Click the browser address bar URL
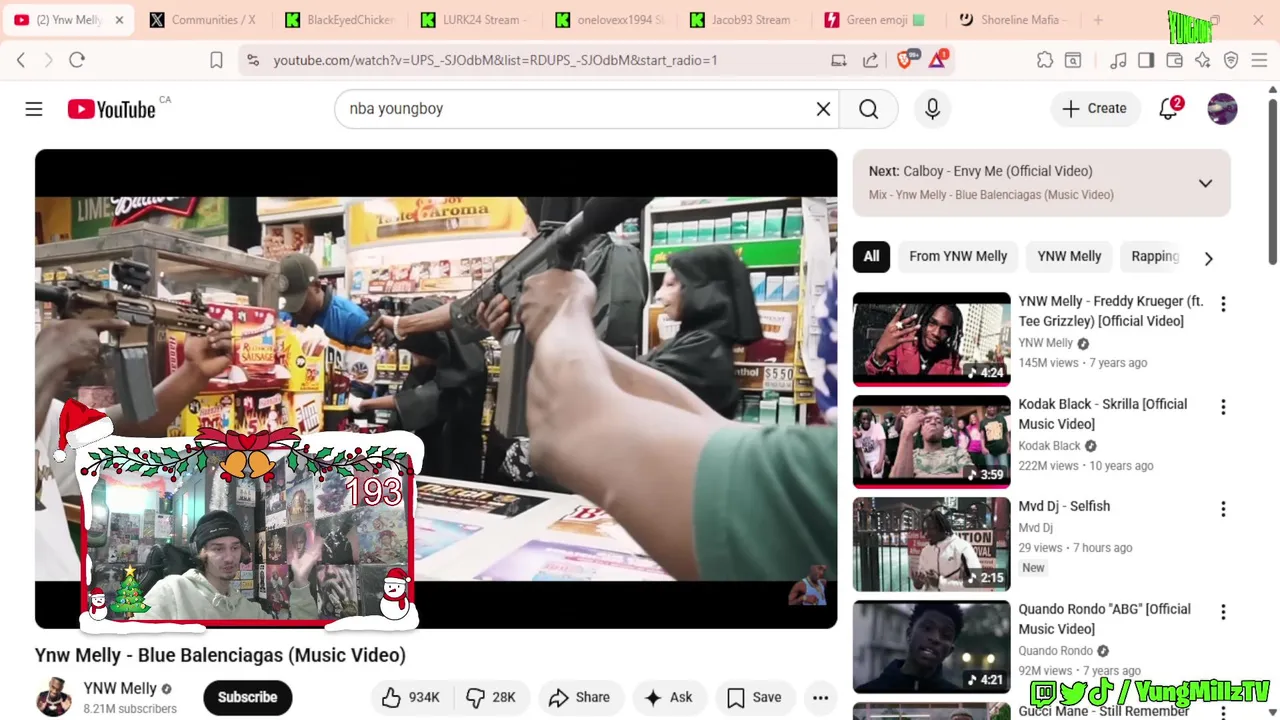This screenshot has height=720, width=1280. click(495, 60)
